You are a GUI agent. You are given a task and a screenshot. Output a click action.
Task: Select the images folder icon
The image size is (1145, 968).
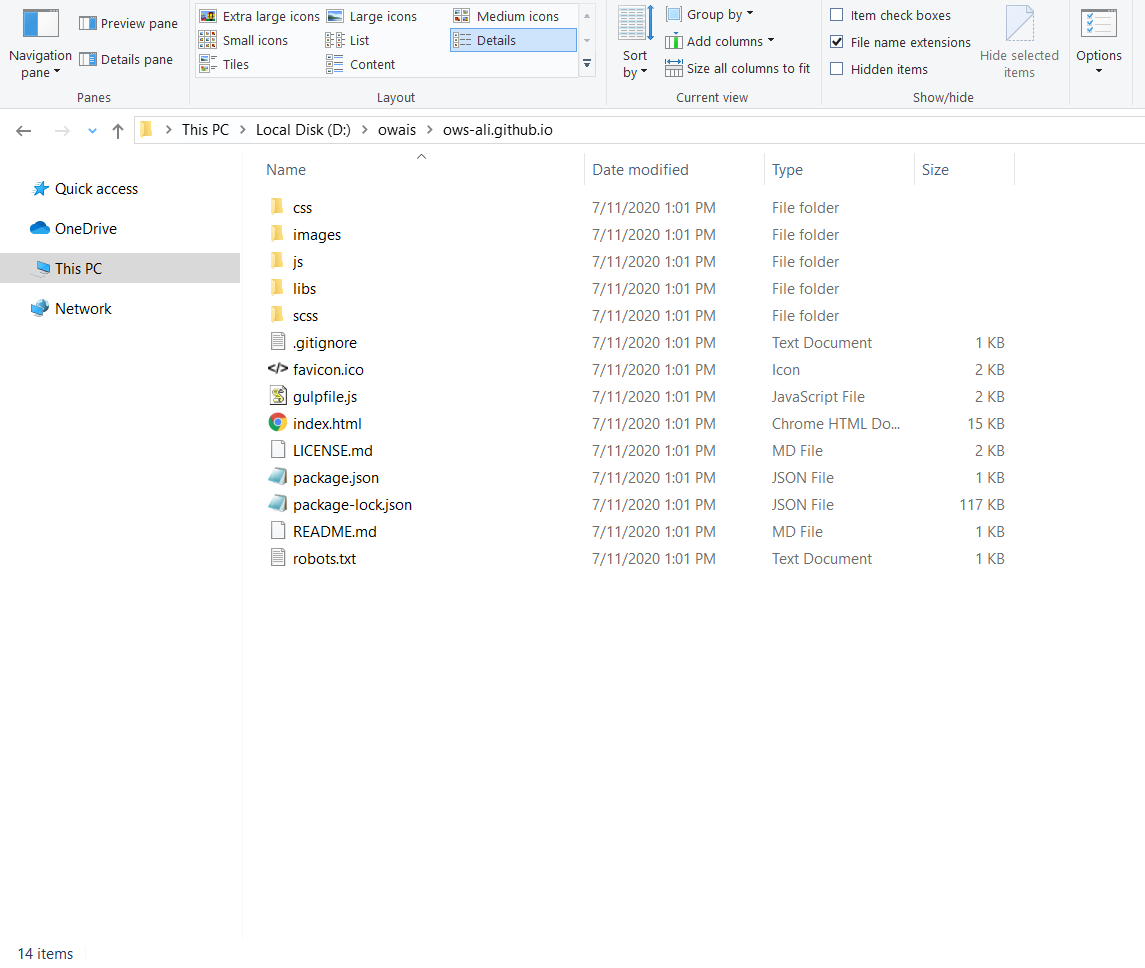[277, 234]
